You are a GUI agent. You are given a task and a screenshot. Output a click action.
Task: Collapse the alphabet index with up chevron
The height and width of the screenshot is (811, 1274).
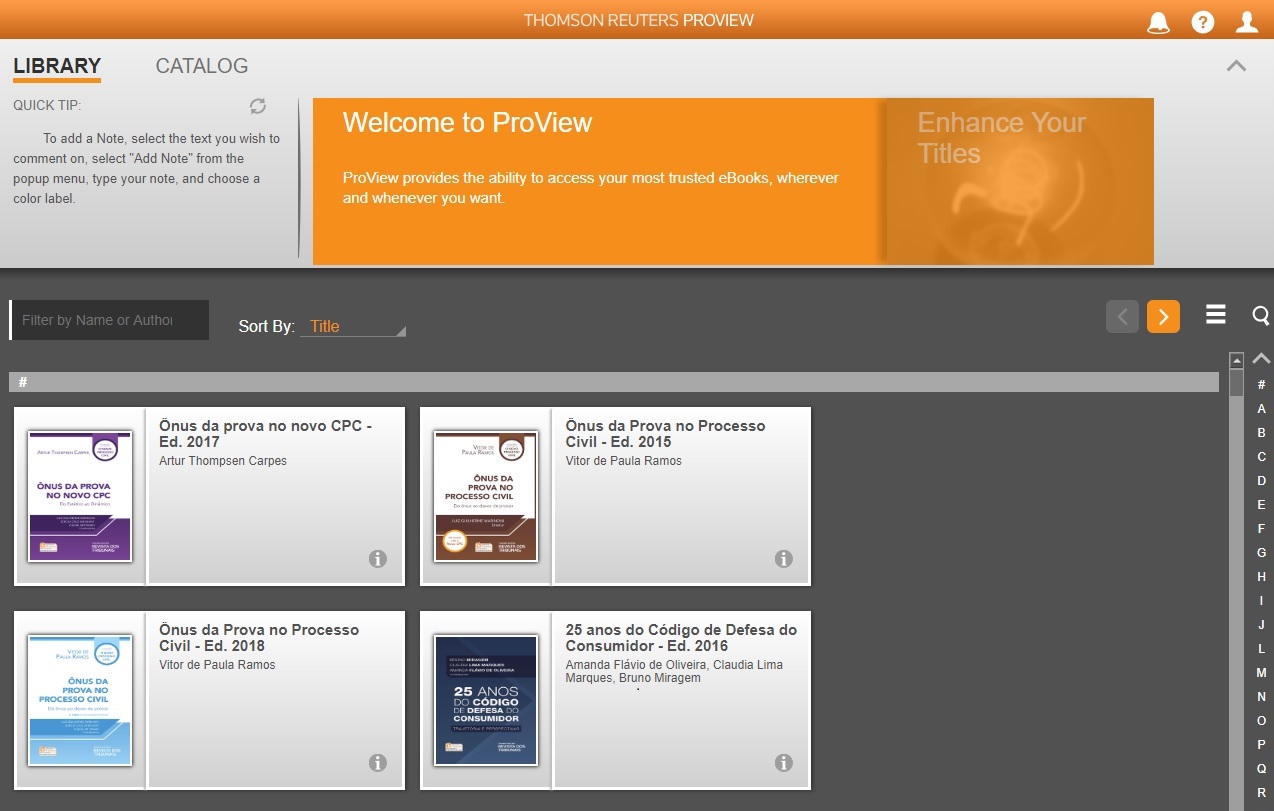click(x=1261, y=358)
